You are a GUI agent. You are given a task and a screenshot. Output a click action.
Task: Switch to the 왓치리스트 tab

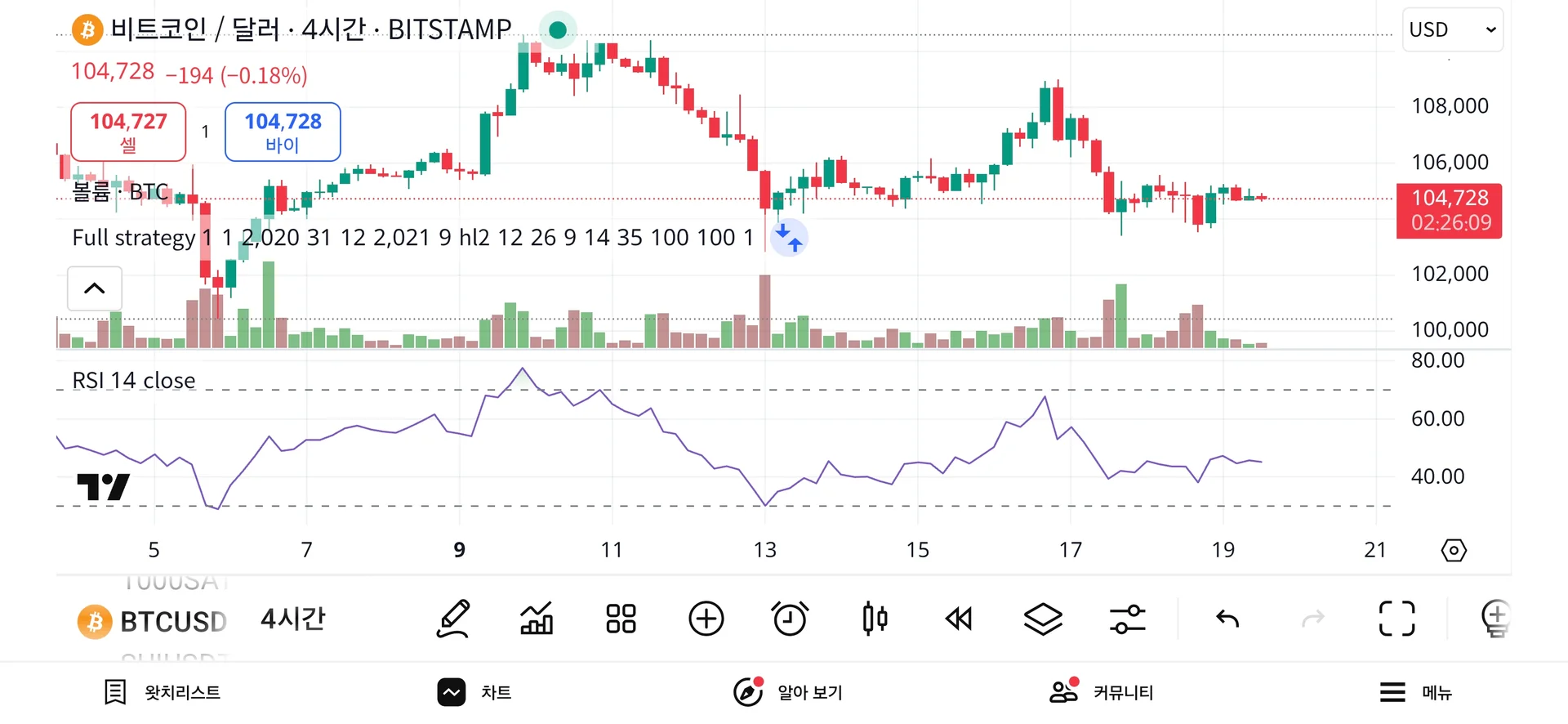(x=163, y=692)
